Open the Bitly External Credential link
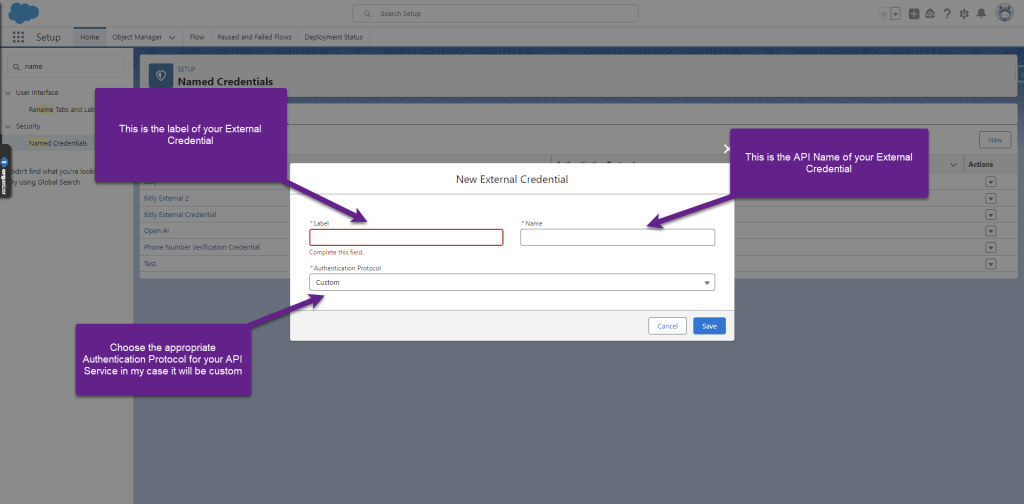Screen dimensions: 1024x504 tap(180, 214)
